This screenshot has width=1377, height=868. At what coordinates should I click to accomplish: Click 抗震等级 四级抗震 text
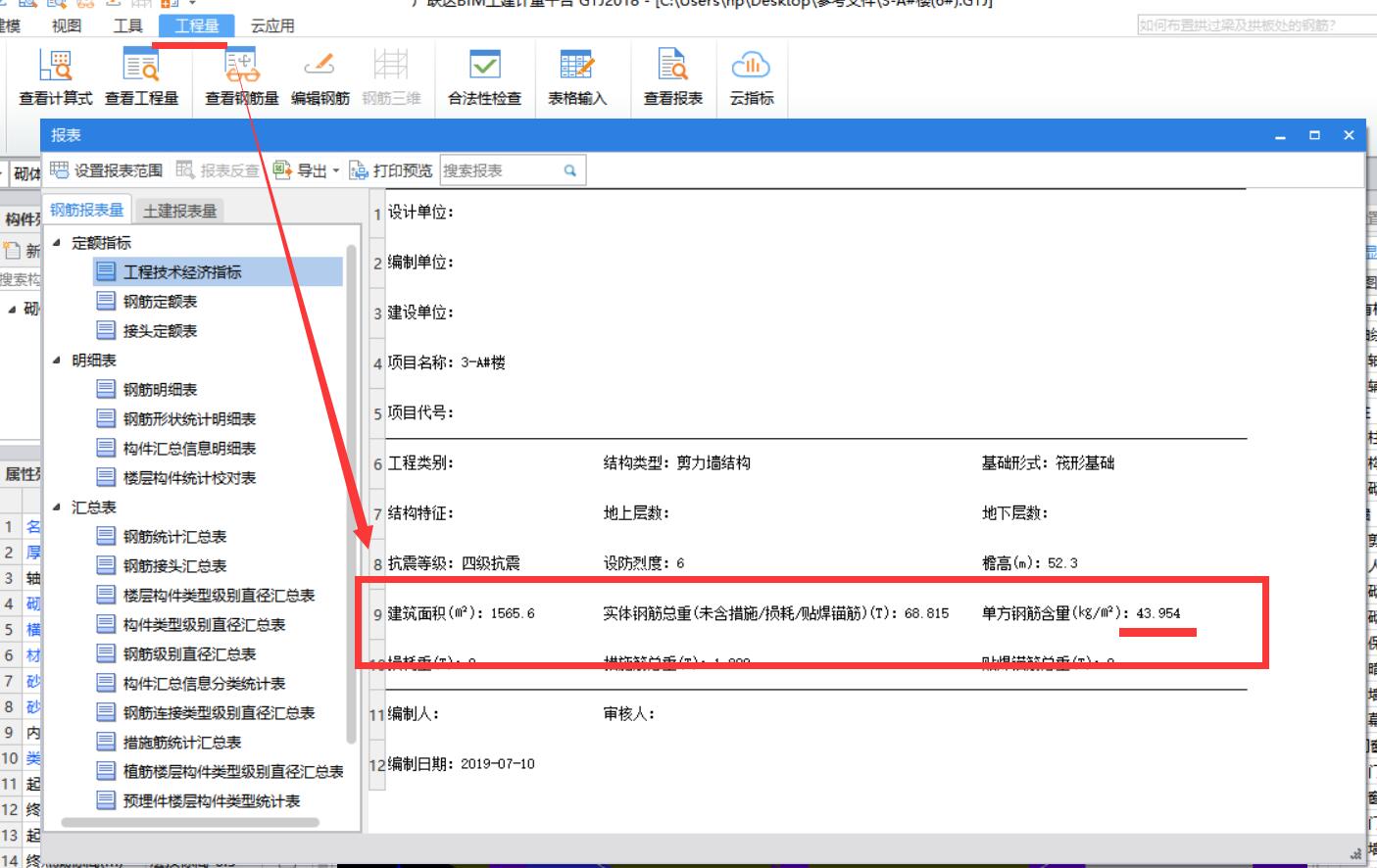[x=454, y=563]
